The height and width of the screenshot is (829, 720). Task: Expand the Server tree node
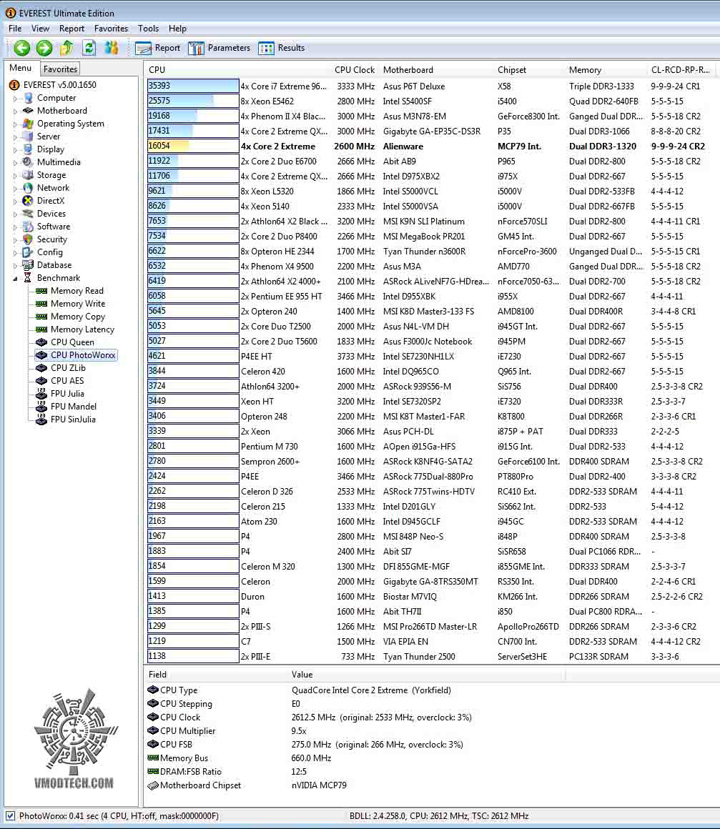click(15, 137)
